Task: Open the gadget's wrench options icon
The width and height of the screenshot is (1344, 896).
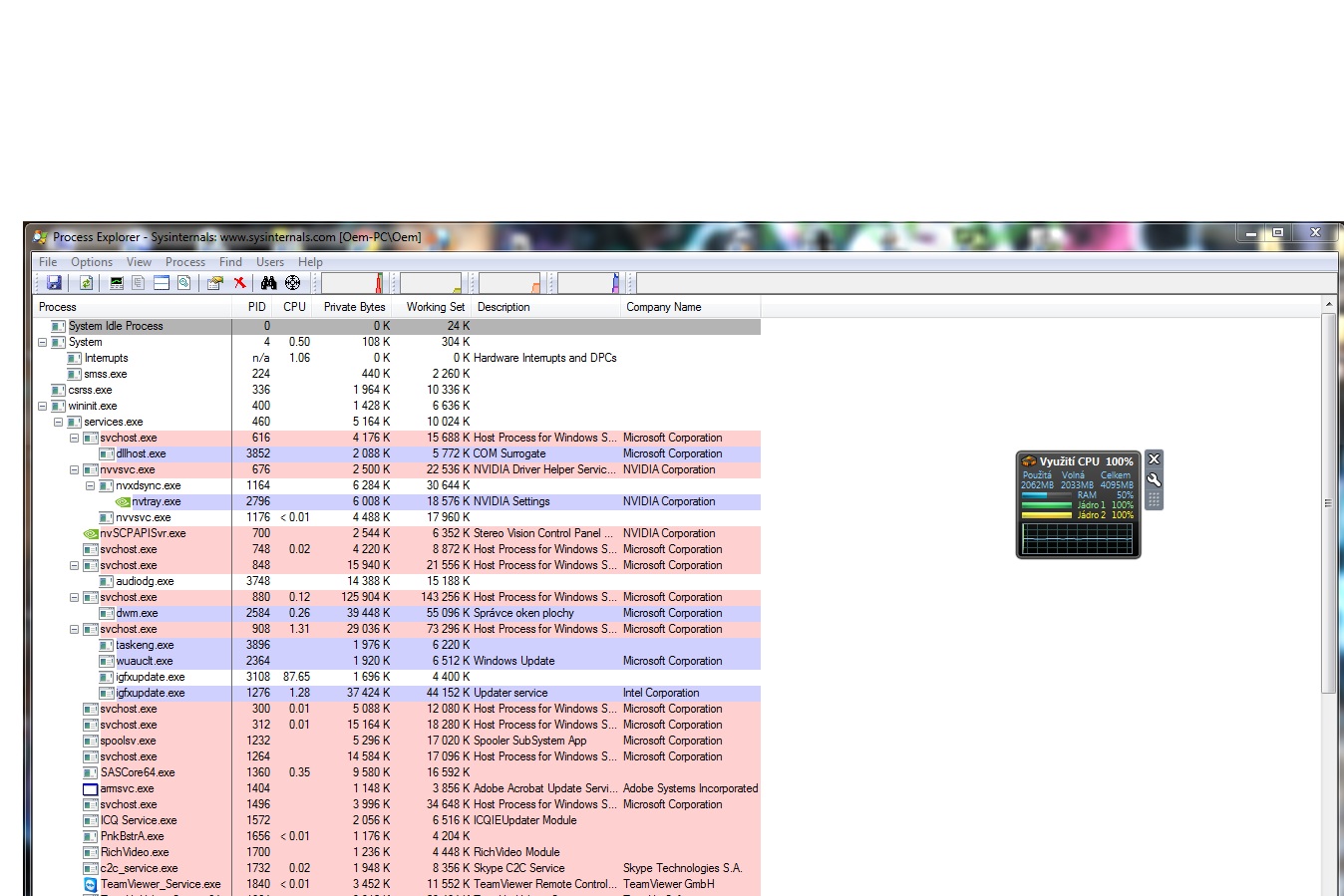Action: pyautogui.click(x=1154, y=479)
